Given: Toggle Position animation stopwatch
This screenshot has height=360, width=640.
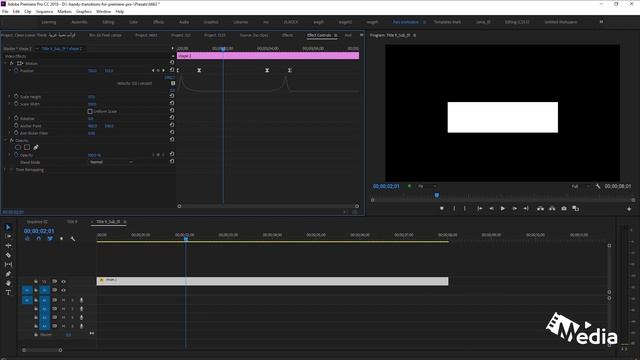Looking at the screenshot, I should pos(16,71).
